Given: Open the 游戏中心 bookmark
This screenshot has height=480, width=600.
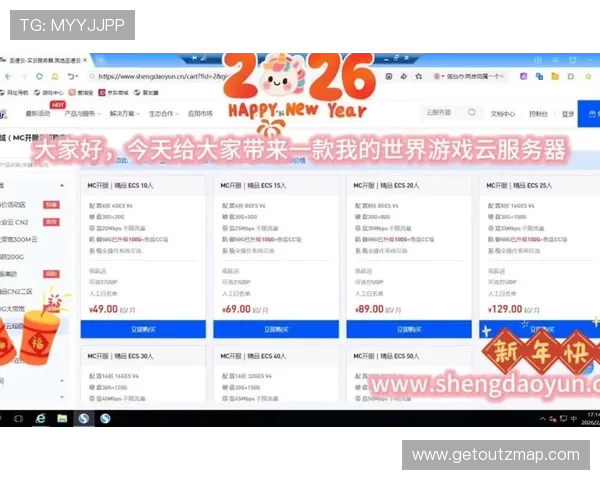Looking at the screenshot, I should coord(49,93).
